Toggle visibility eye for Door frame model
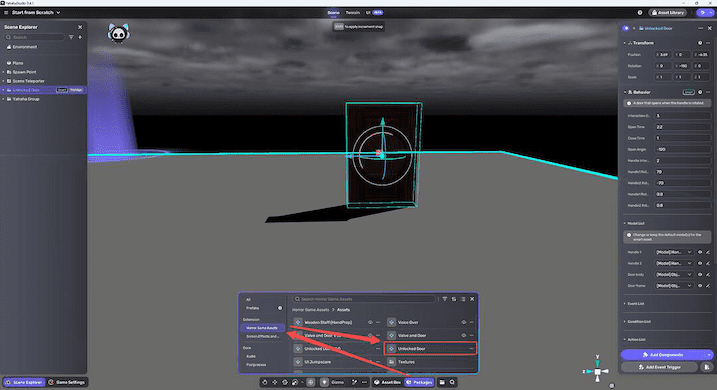Viewport: 717px width, 390px height. point(700,286)
